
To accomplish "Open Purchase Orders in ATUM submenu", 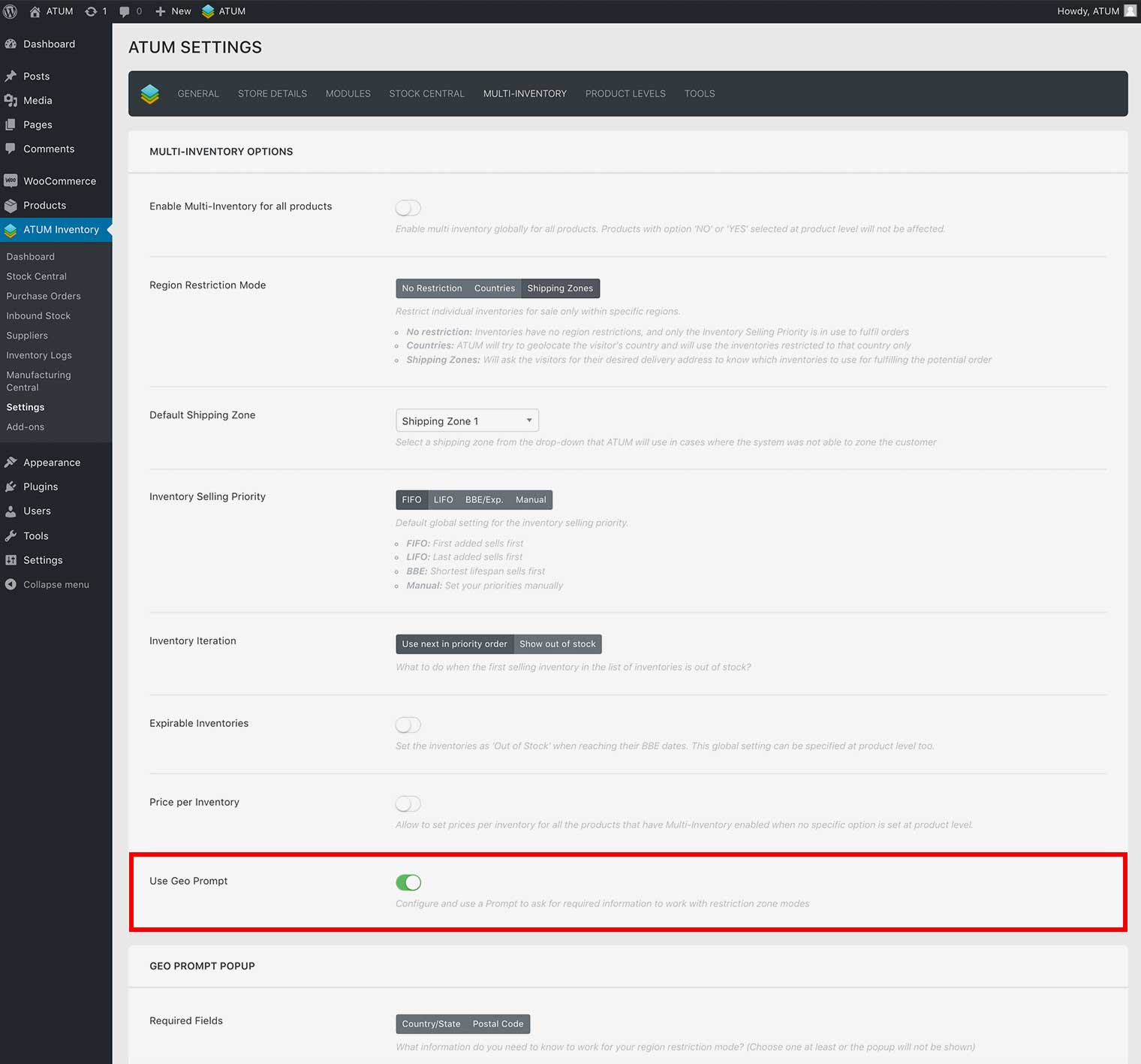I will [x=44, y=296].
